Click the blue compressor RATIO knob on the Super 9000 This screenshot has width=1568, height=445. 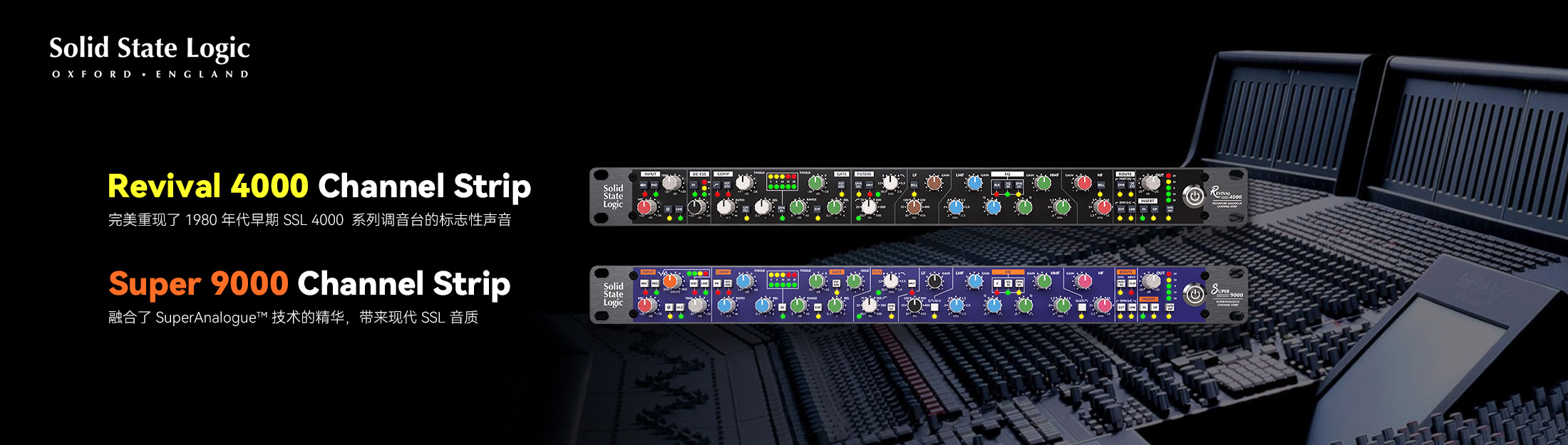[725, 305]
